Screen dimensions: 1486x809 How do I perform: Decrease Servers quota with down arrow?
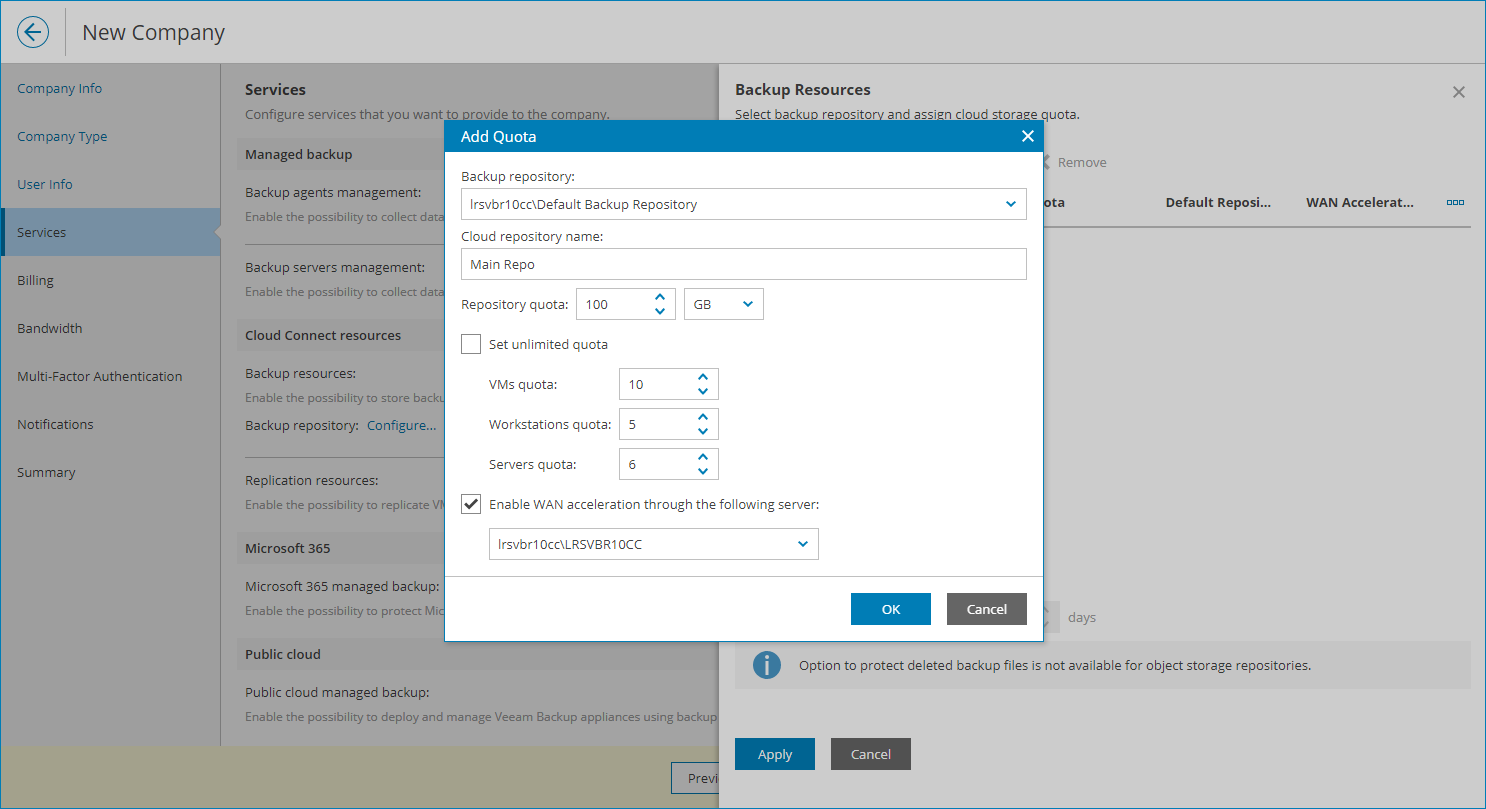coord(703,471)
